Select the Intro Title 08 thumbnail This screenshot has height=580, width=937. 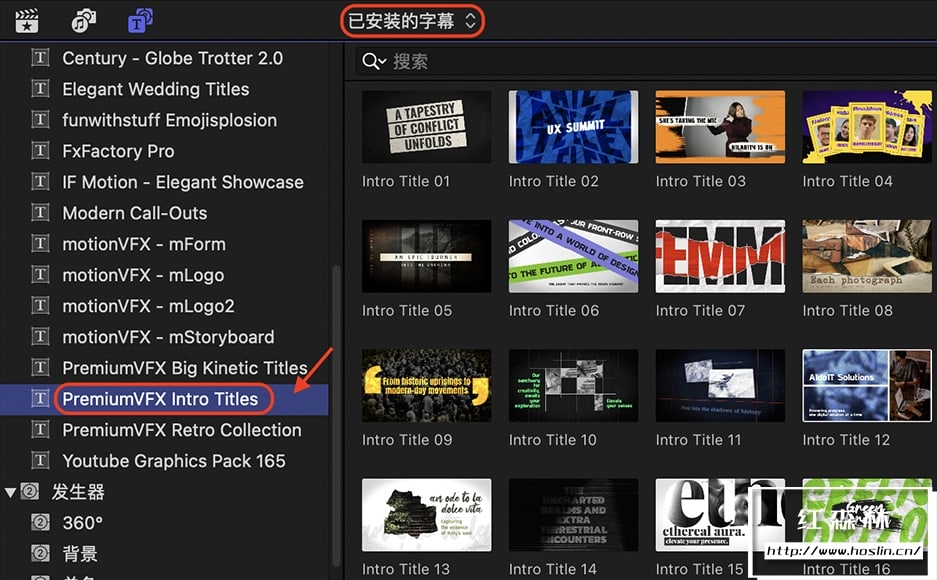tap(866, 256)
